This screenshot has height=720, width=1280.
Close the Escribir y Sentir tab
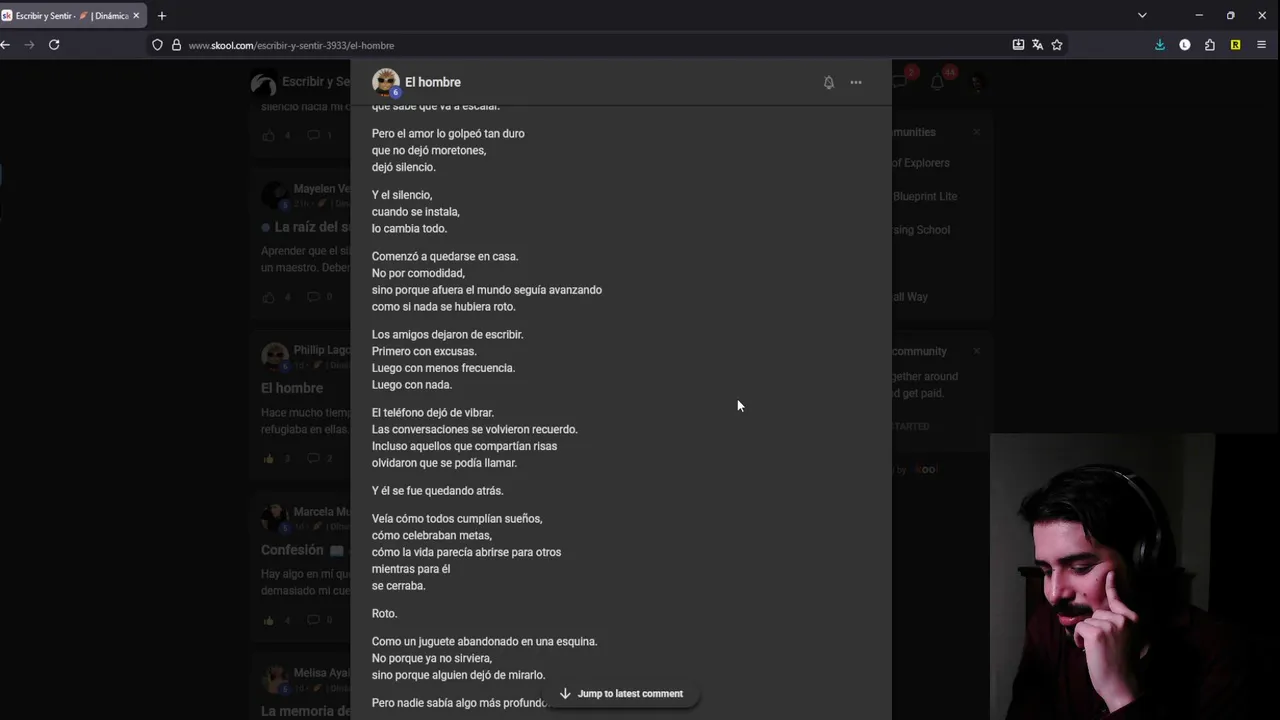[136, 16]
